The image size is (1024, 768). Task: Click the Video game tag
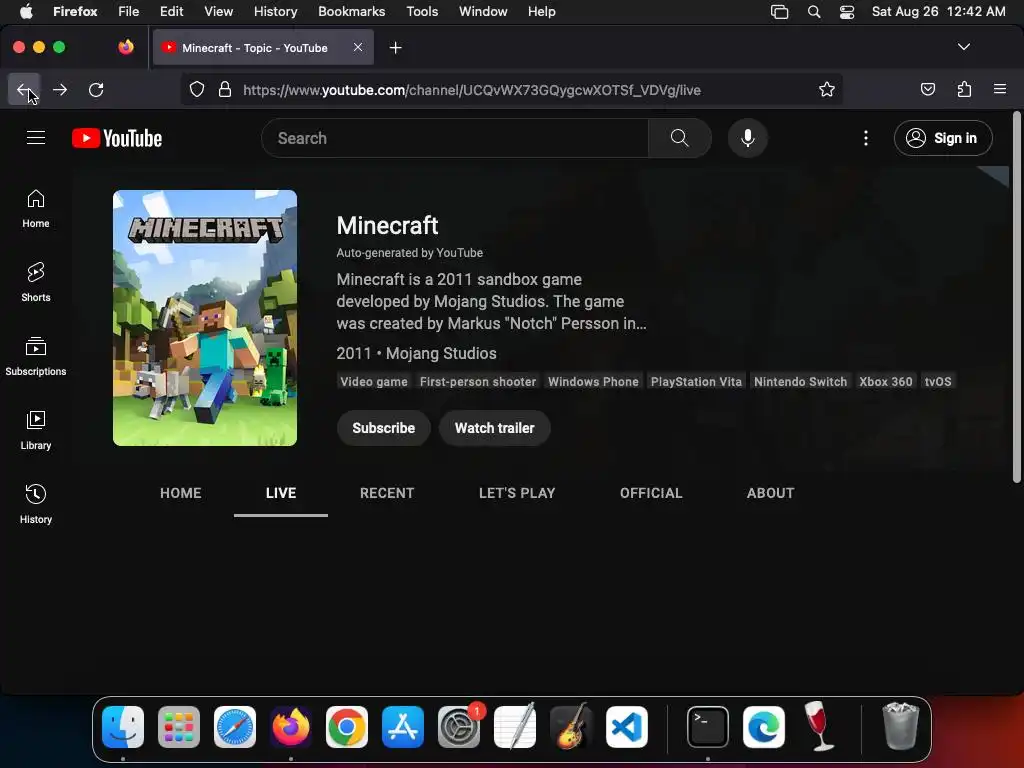click(374, 381)
